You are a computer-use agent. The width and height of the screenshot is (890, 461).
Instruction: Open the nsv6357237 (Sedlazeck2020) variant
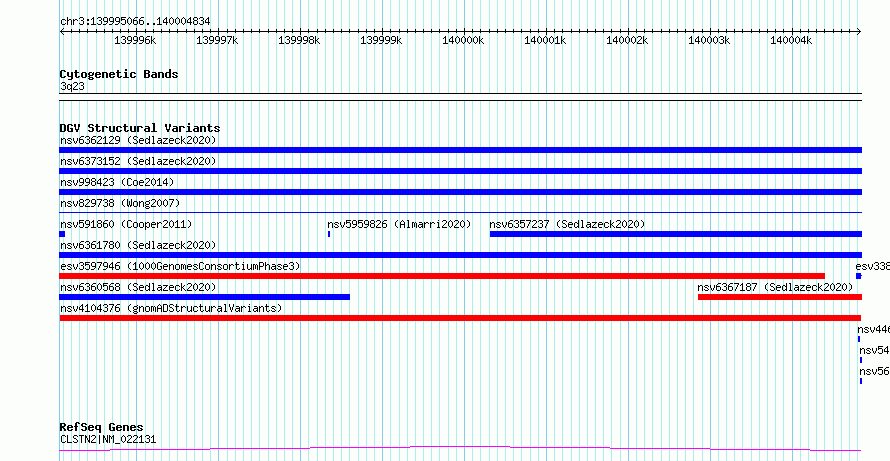coord(568,224)
